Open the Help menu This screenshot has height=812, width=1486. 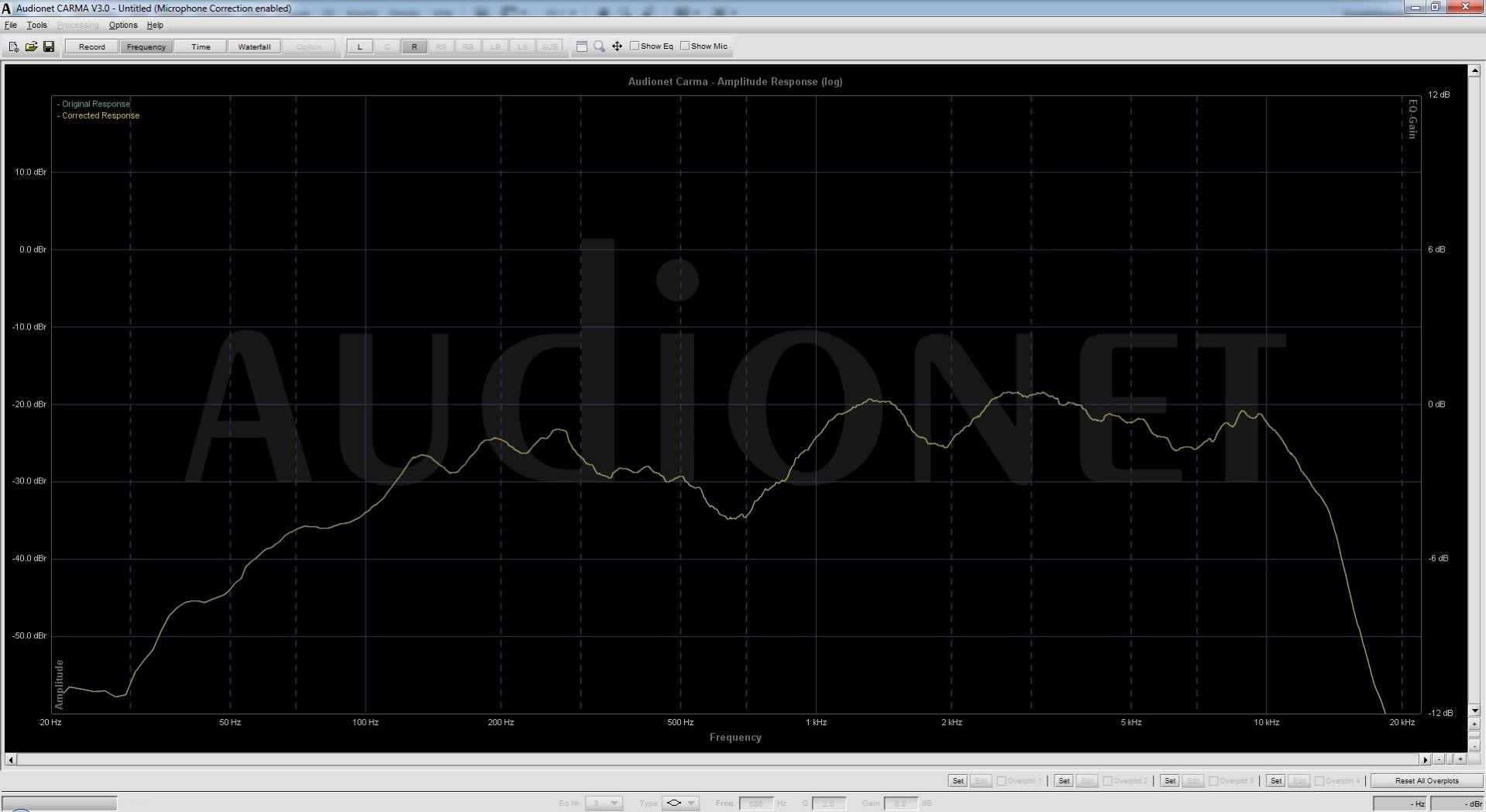click(155, 25)
